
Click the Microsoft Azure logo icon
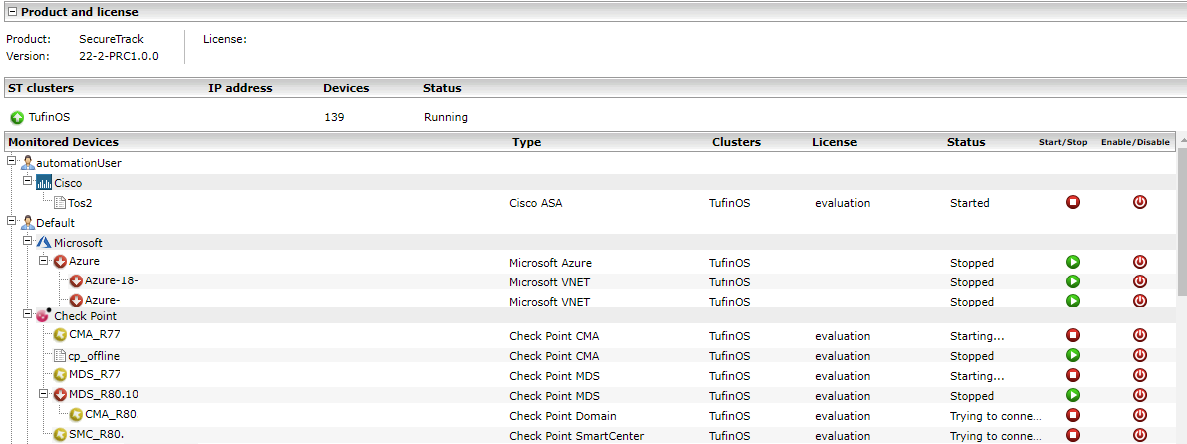click(x=44, y=243)
